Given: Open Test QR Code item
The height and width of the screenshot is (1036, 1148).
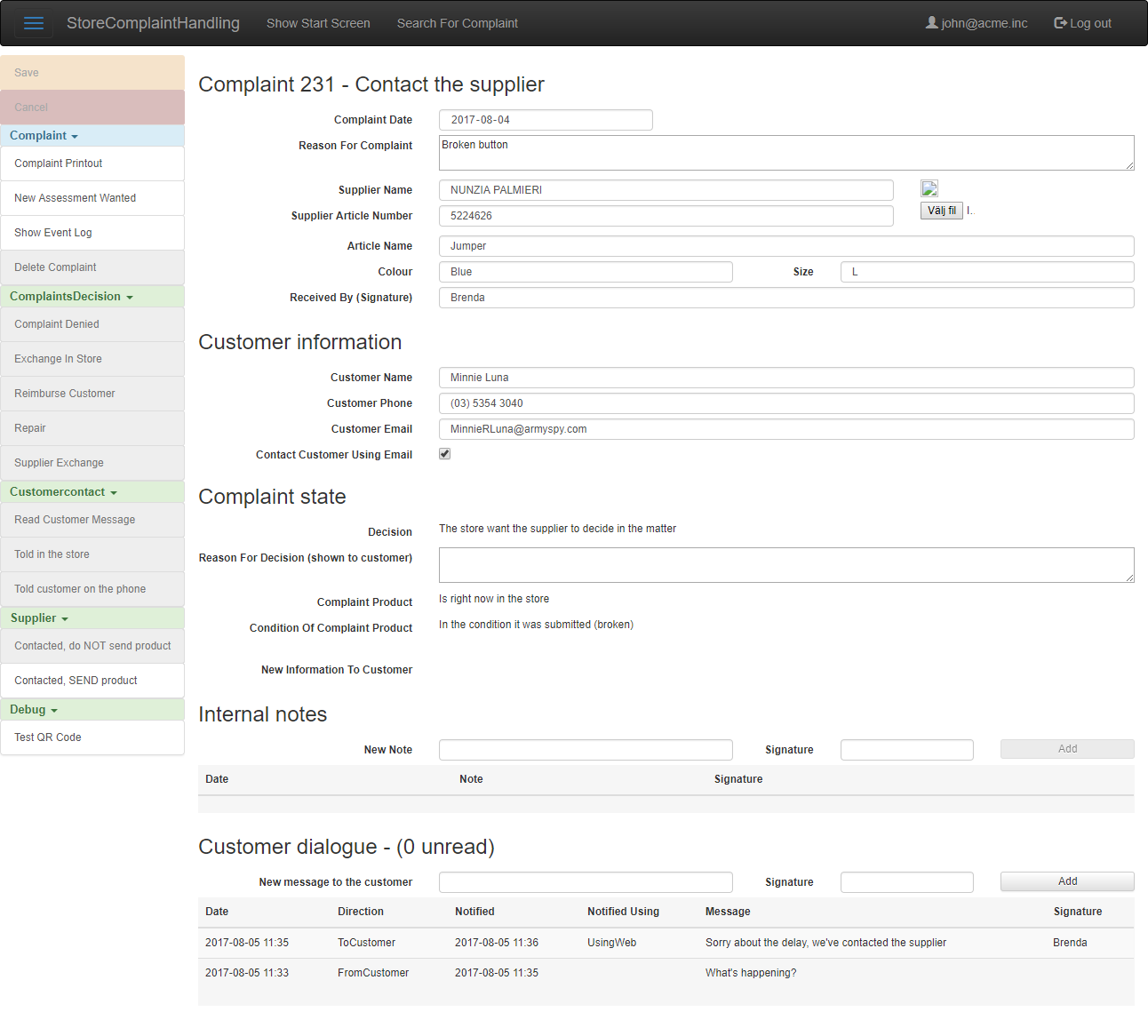Looking at the screenshot, I should (48, 737).
